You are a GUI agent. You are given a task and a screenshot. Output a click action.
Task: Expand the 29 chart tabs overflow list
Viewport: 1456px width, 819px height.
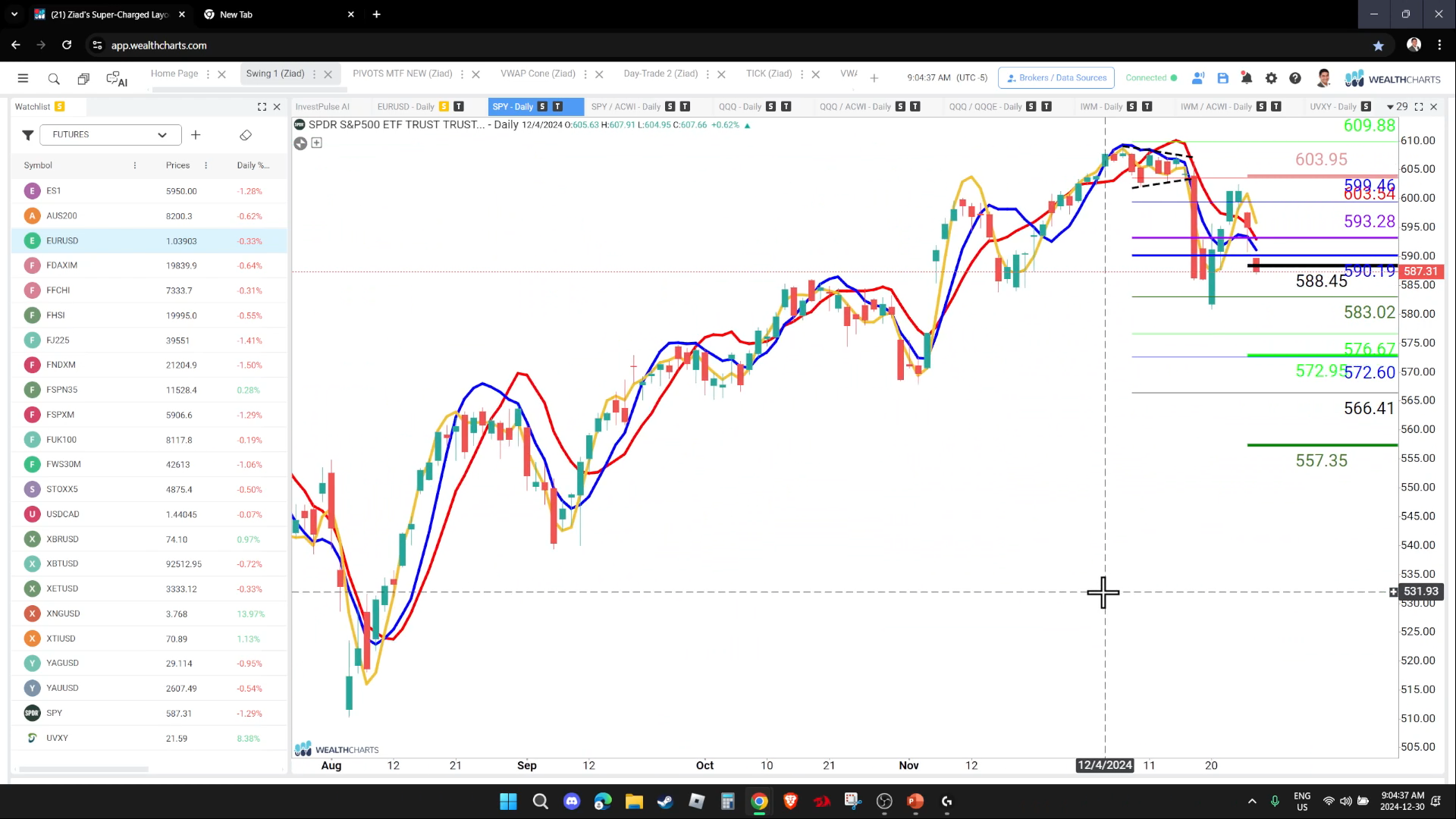click(1396, 107)
